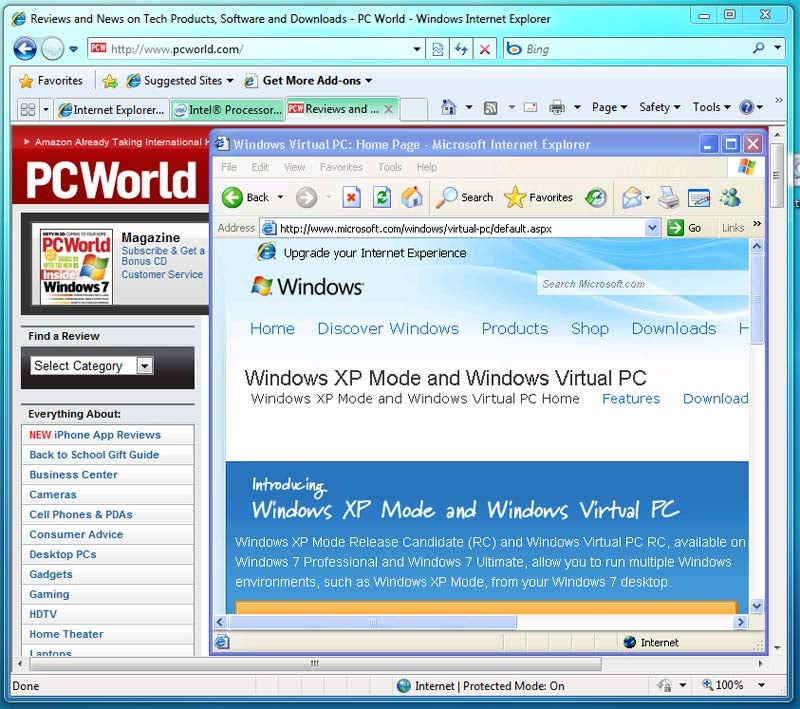Screen dimensions: 800x709
Task: Click the Edit icon in XP IE toolbar
Action: coord(699,197)
